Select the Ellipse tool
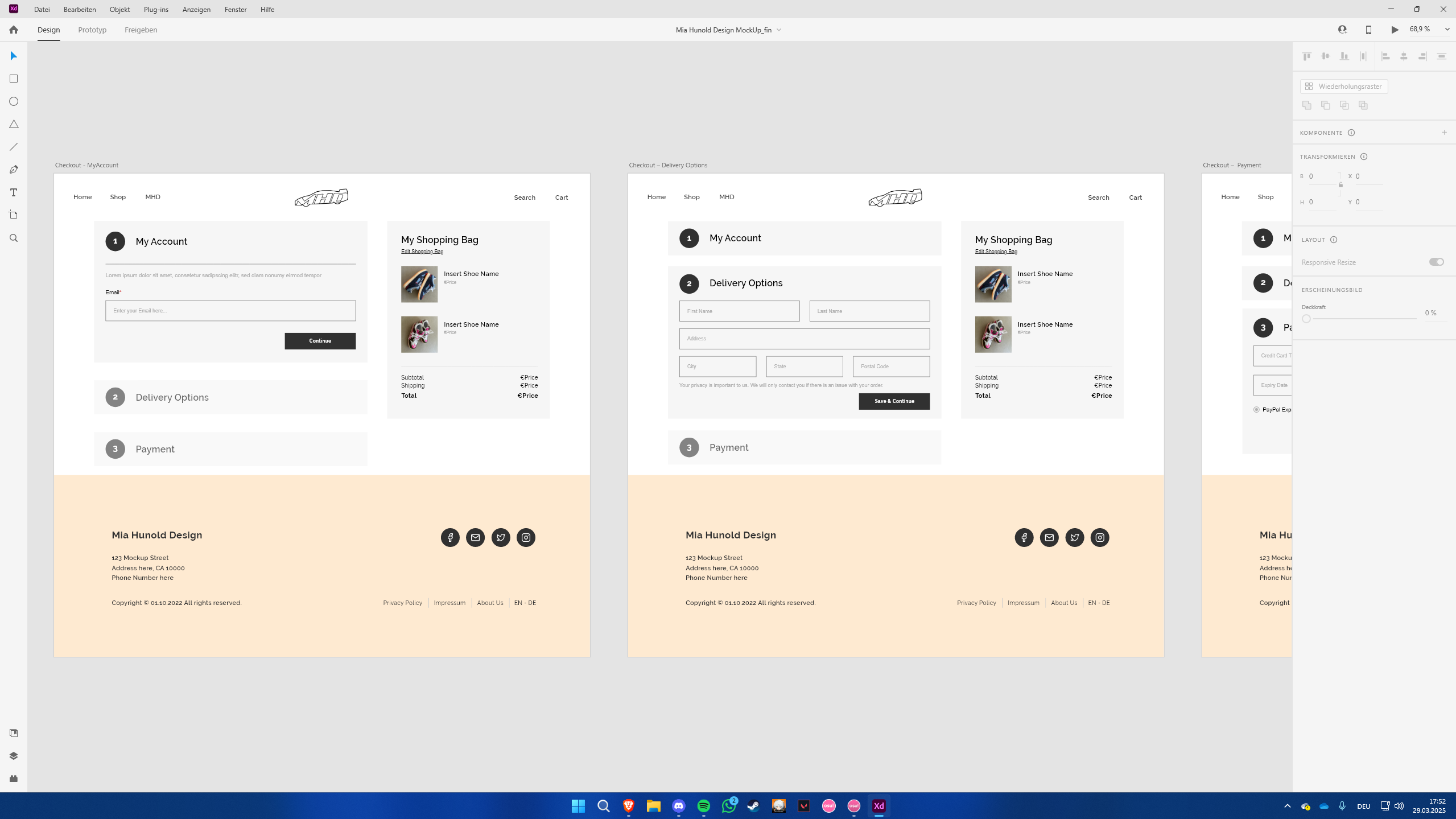Viewport: 1456px width, 819px height. 14,101
